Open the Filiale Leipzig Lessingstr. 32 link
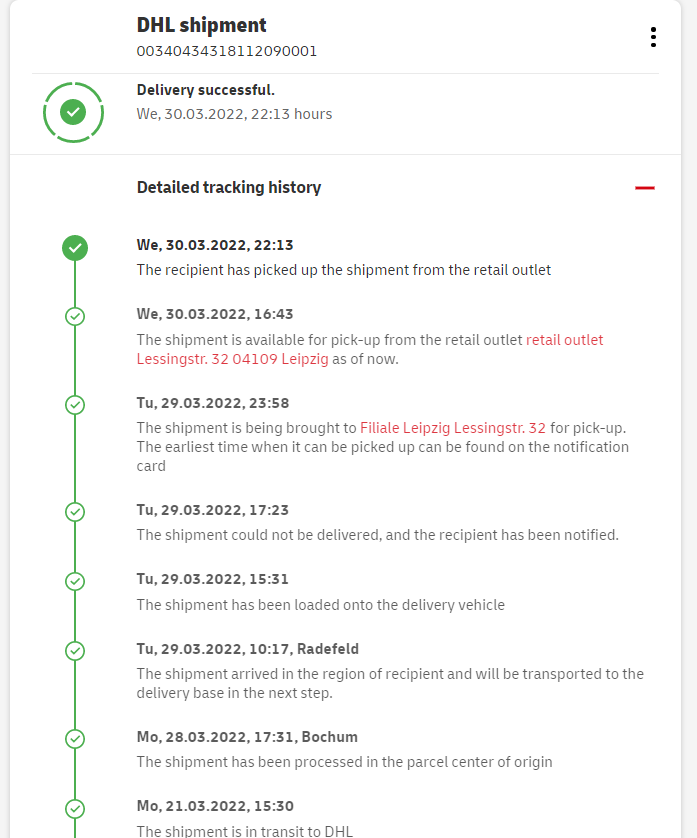The image size is (697, 838). point(453,428)
